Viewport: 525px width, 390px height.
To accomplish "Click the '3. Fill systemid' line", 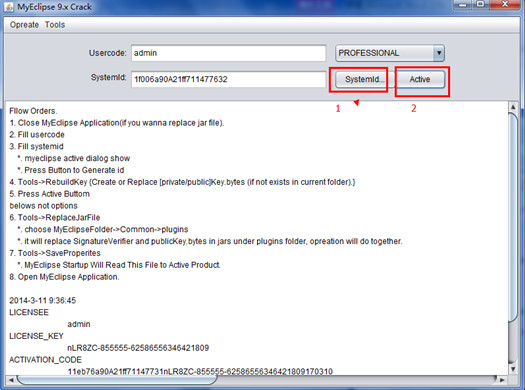I will pos(36,147).
